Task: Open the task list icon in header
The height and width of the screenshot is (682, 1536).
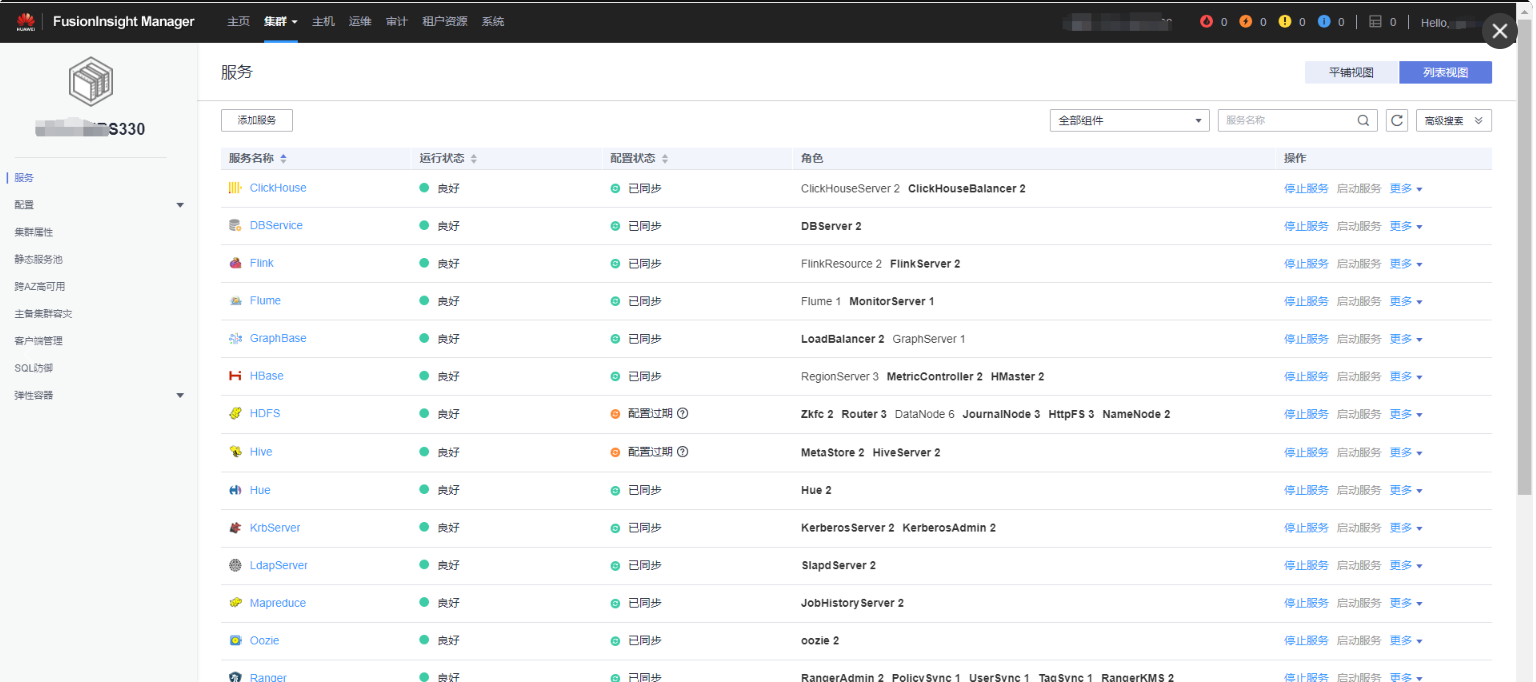Action: tap(1375, 21)
